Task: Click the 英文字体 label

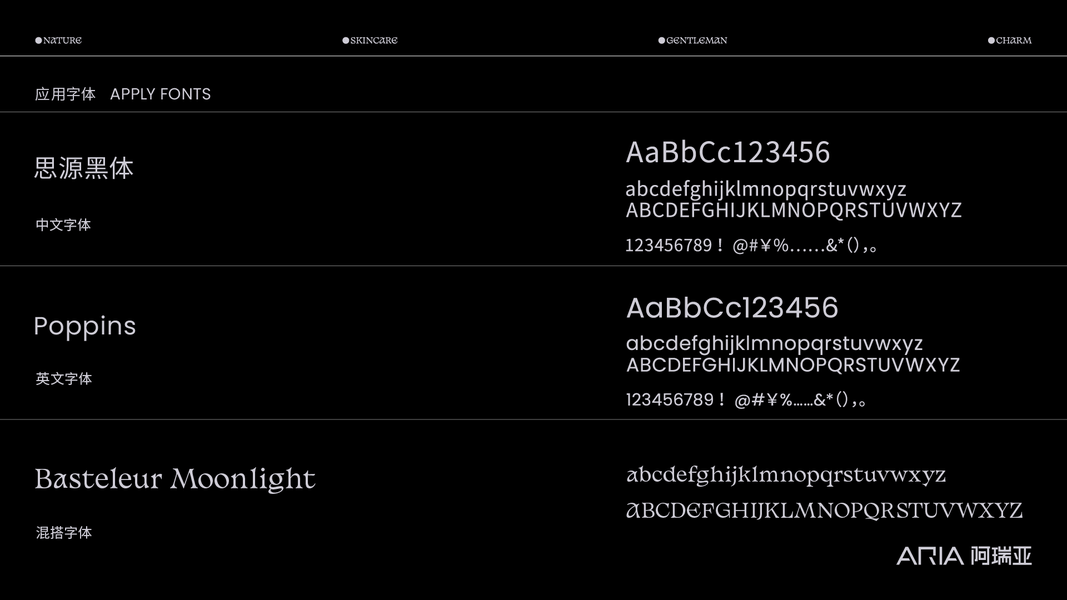Action: click(x=63, y=379)
